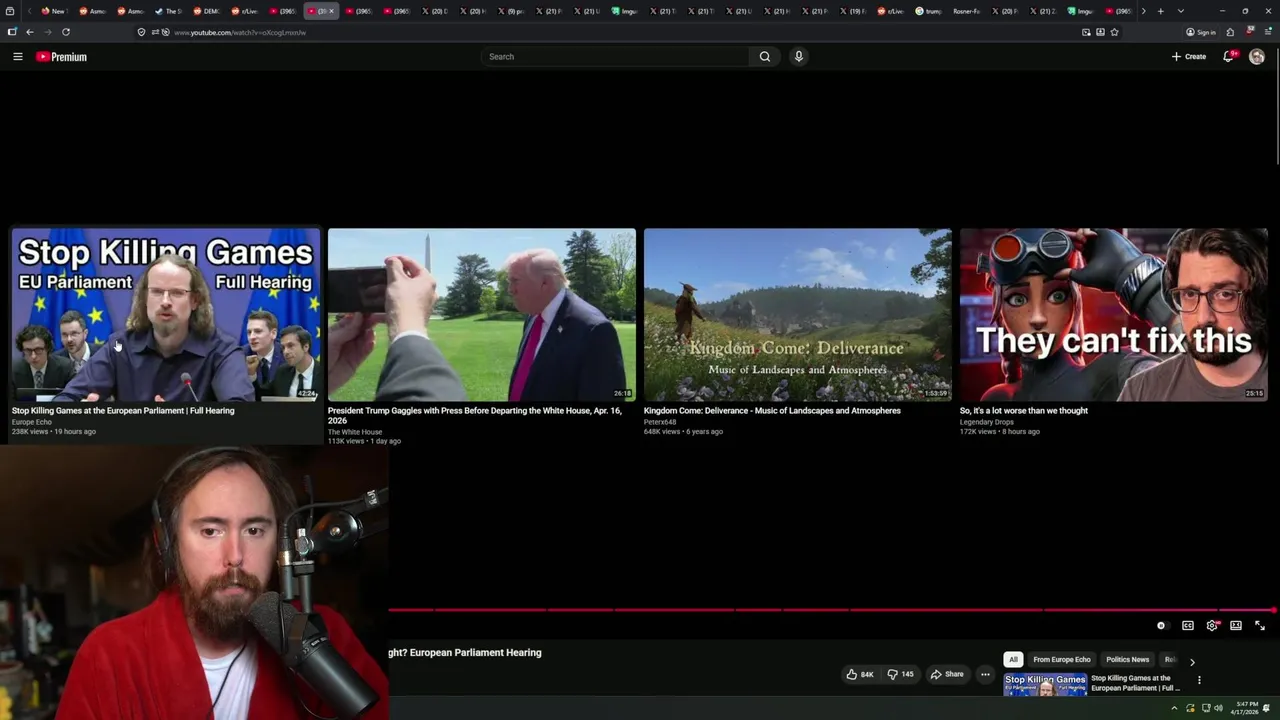Click the magnifier search button
This screenshot has height=720, width=1280.
[765, 57]
